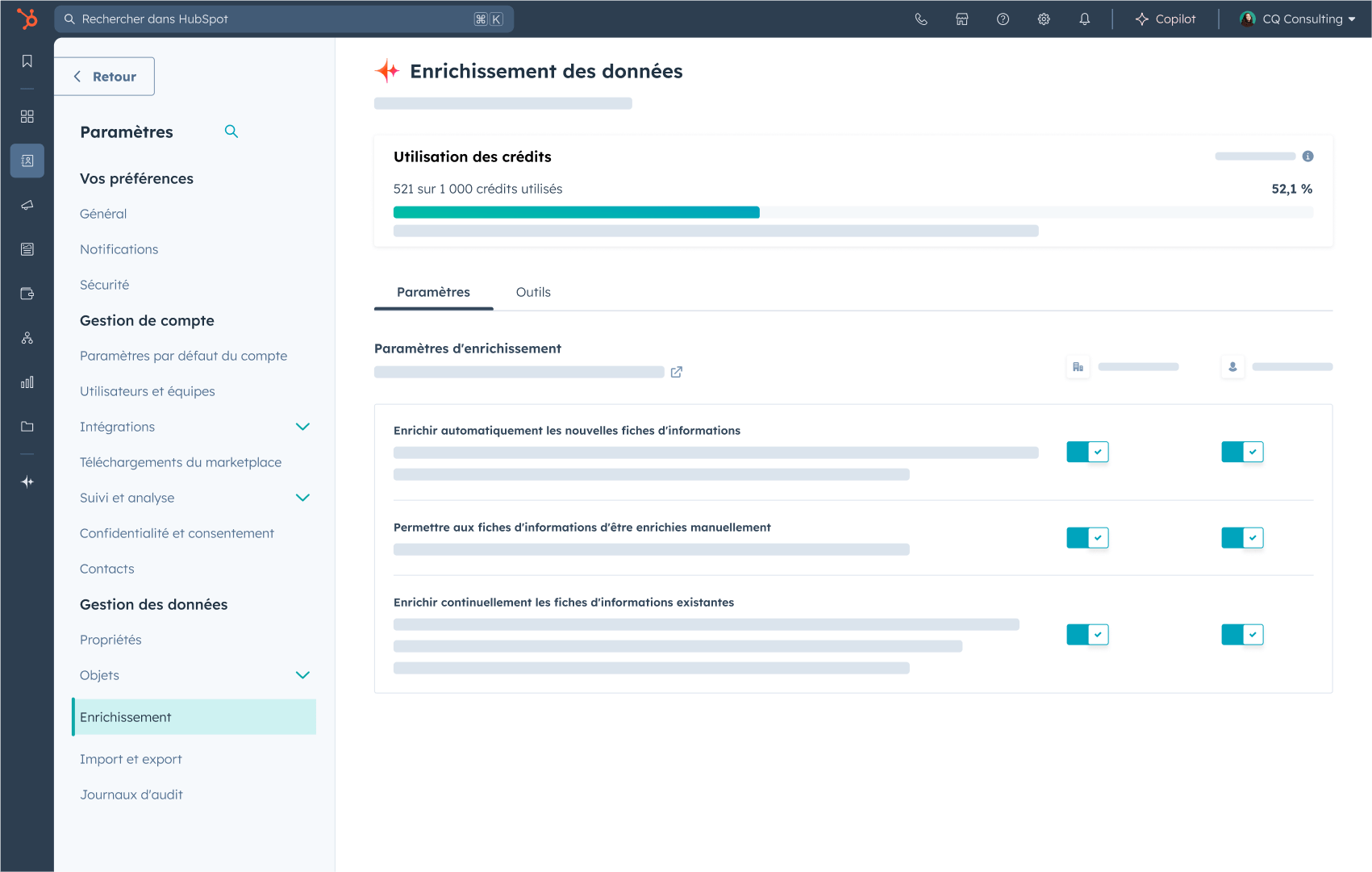
Task: Toggle contact continuous enrichment of existing records
Action: coord(1242,635)
